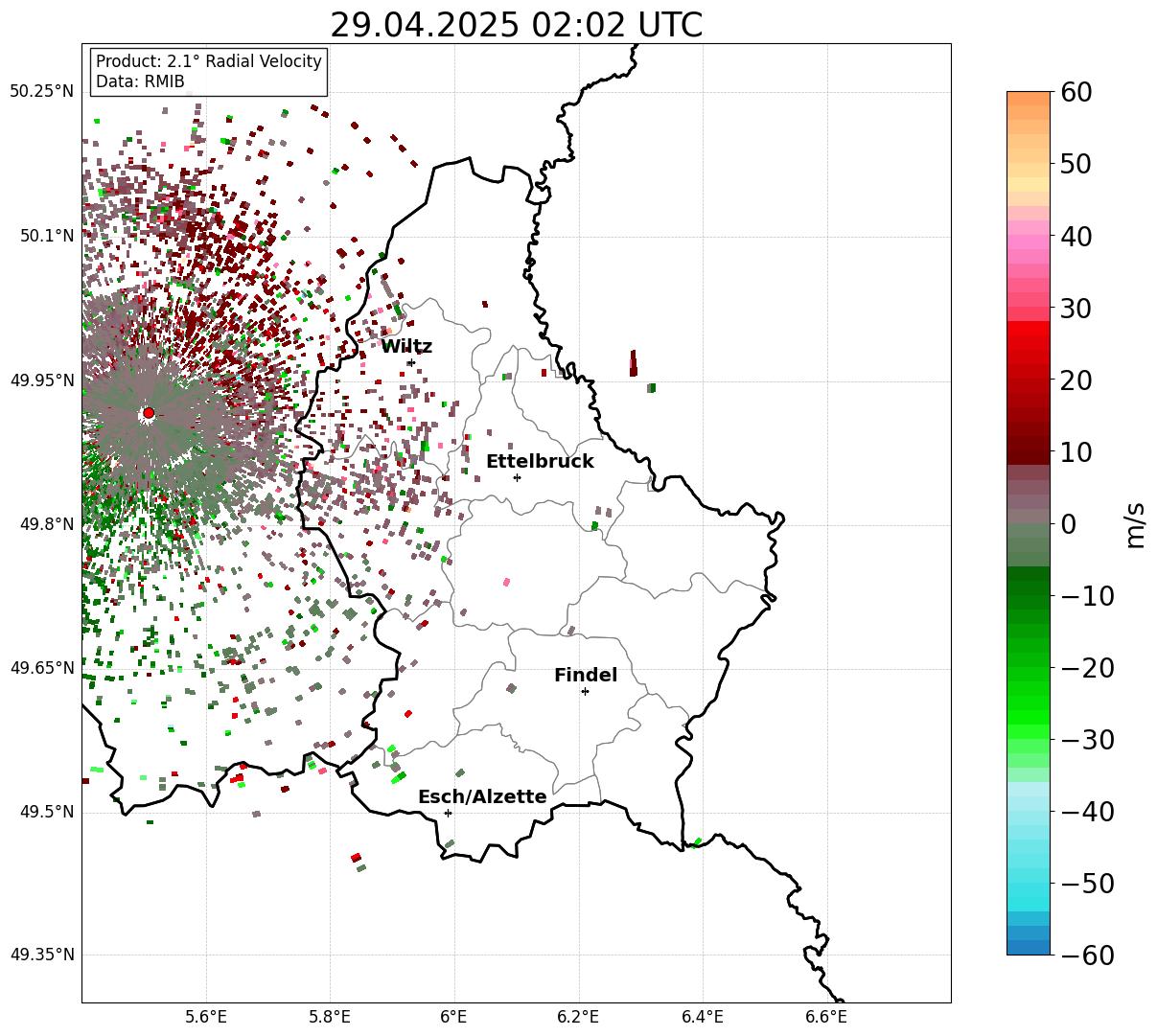Click the −20 colorbar tick label
Screen dimensions: 1157x1036
1088,668
